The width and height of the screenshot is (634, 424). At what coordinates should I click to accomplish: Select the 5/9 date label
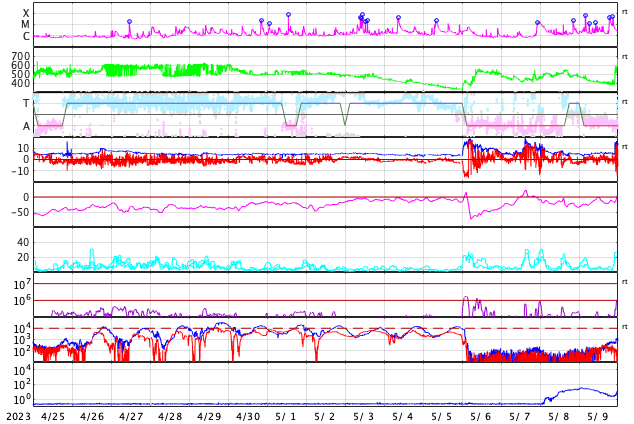pos(598,416)
